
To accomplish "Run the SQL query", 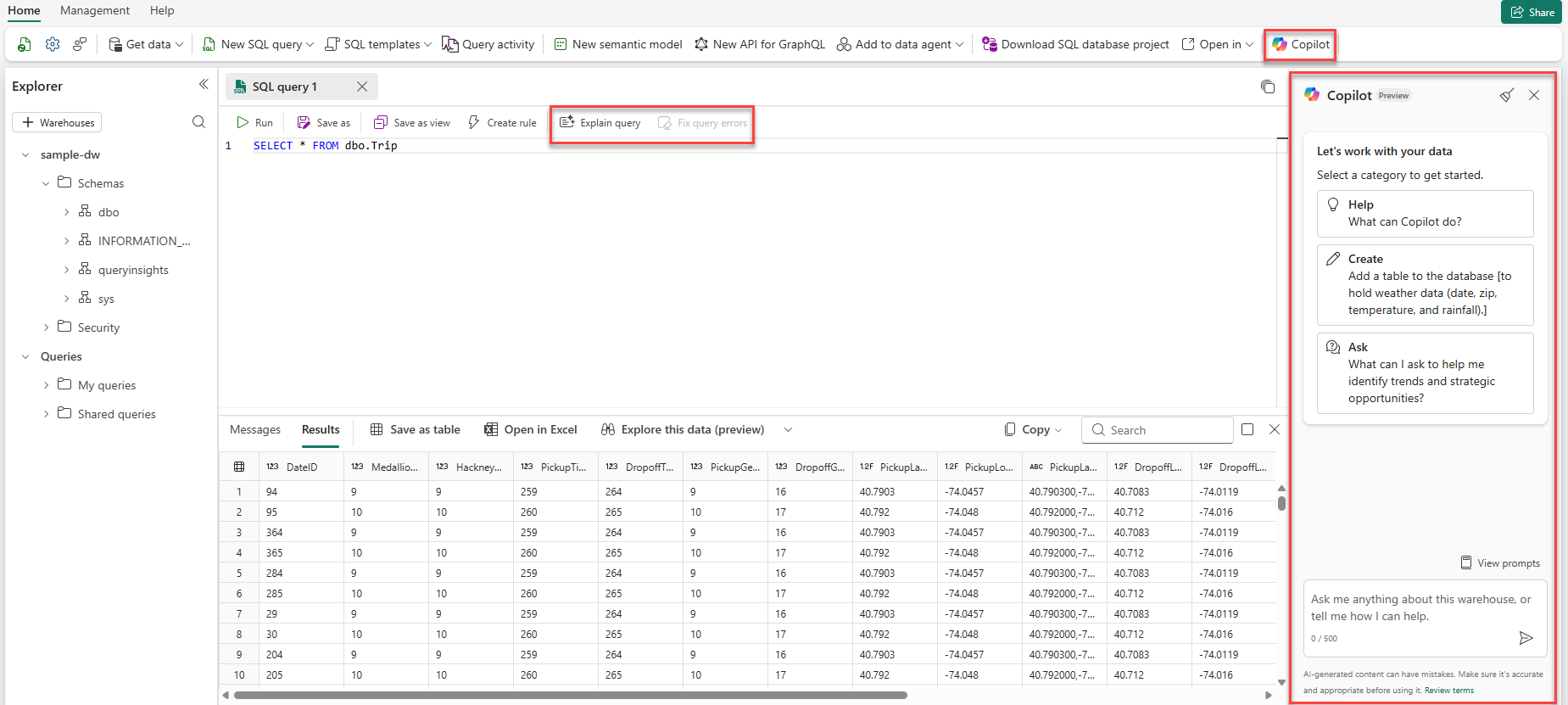I will (255, 123).
